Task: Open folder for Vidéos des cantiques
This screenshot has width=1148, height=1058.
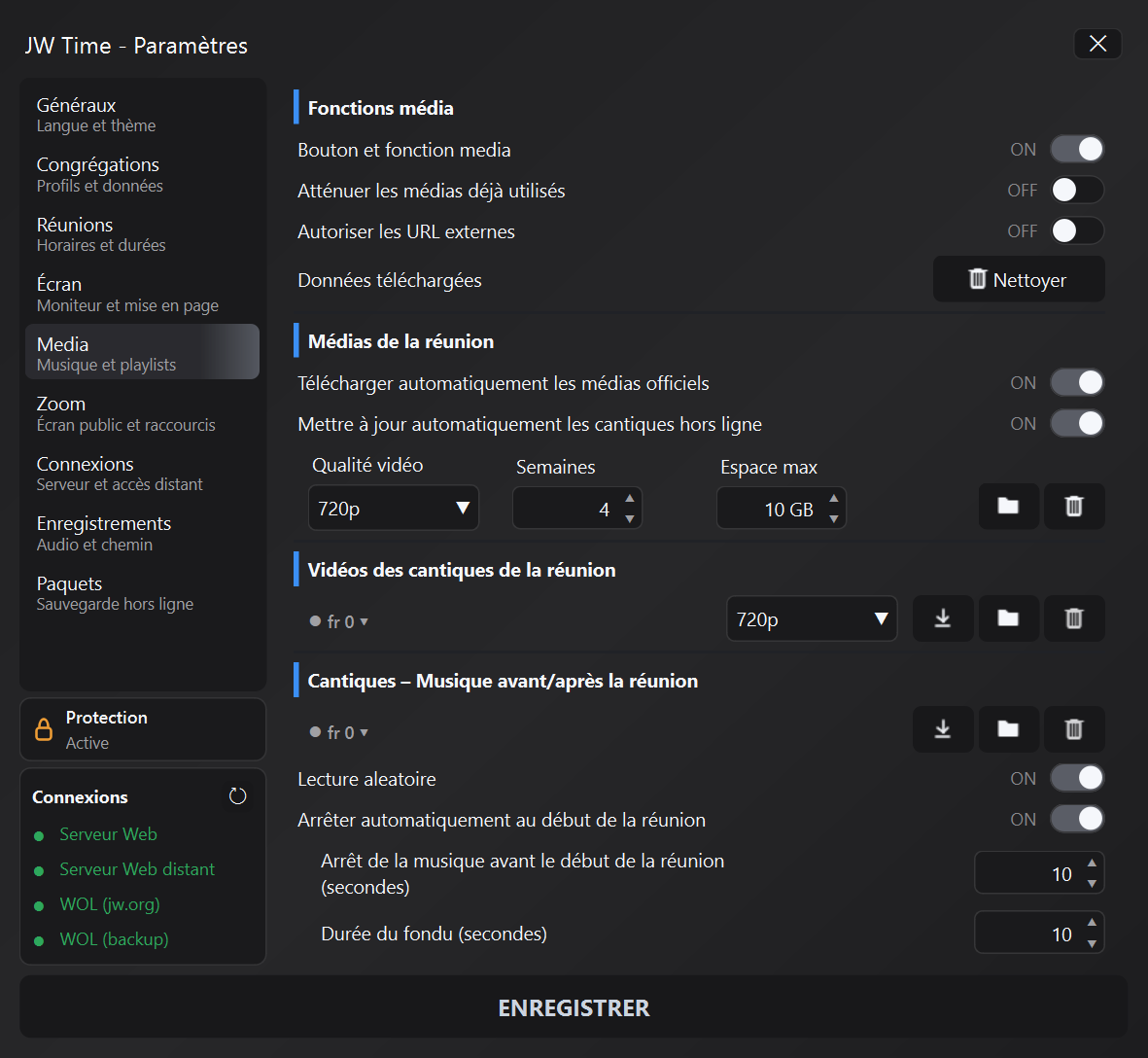Action: [x=1008, y=618]
